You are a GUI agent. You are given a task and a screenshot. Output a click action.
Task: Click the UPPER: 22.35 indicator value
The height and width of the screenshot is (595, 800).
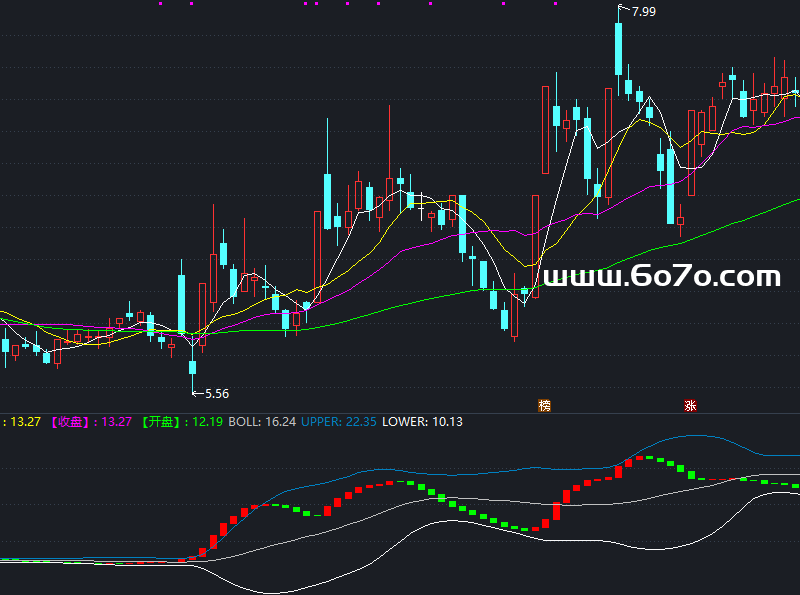339,422
